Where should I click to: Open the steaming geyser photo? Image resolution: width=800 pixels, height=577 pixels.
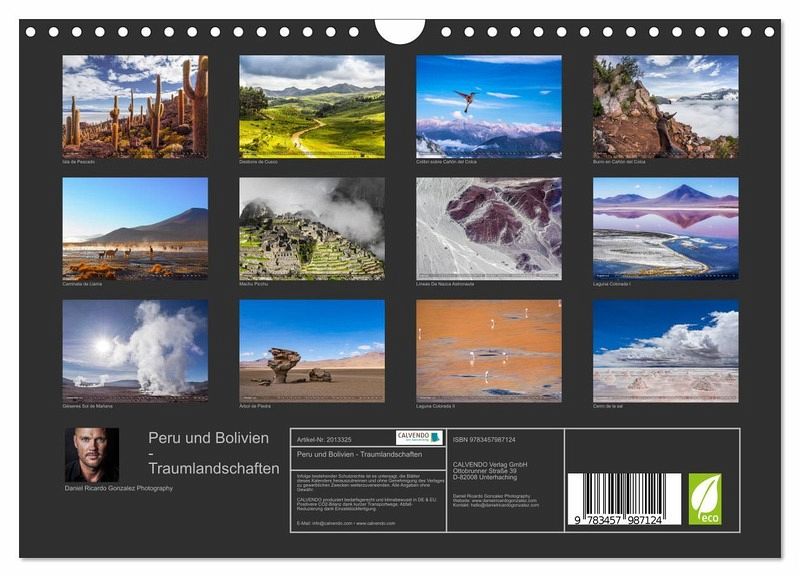click(x=135, y=351)
